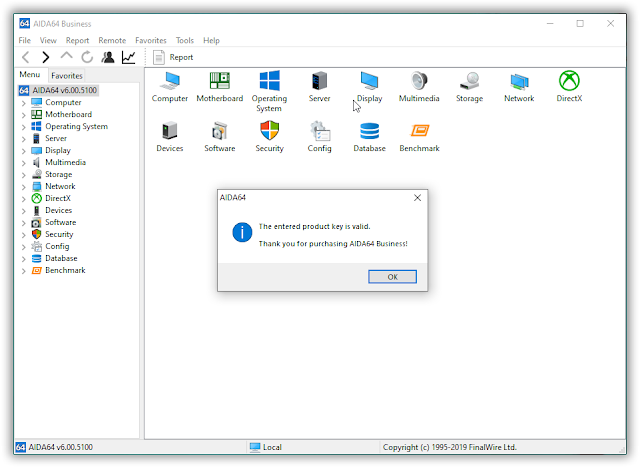Expand the Display tree node

tap(24, 151)
